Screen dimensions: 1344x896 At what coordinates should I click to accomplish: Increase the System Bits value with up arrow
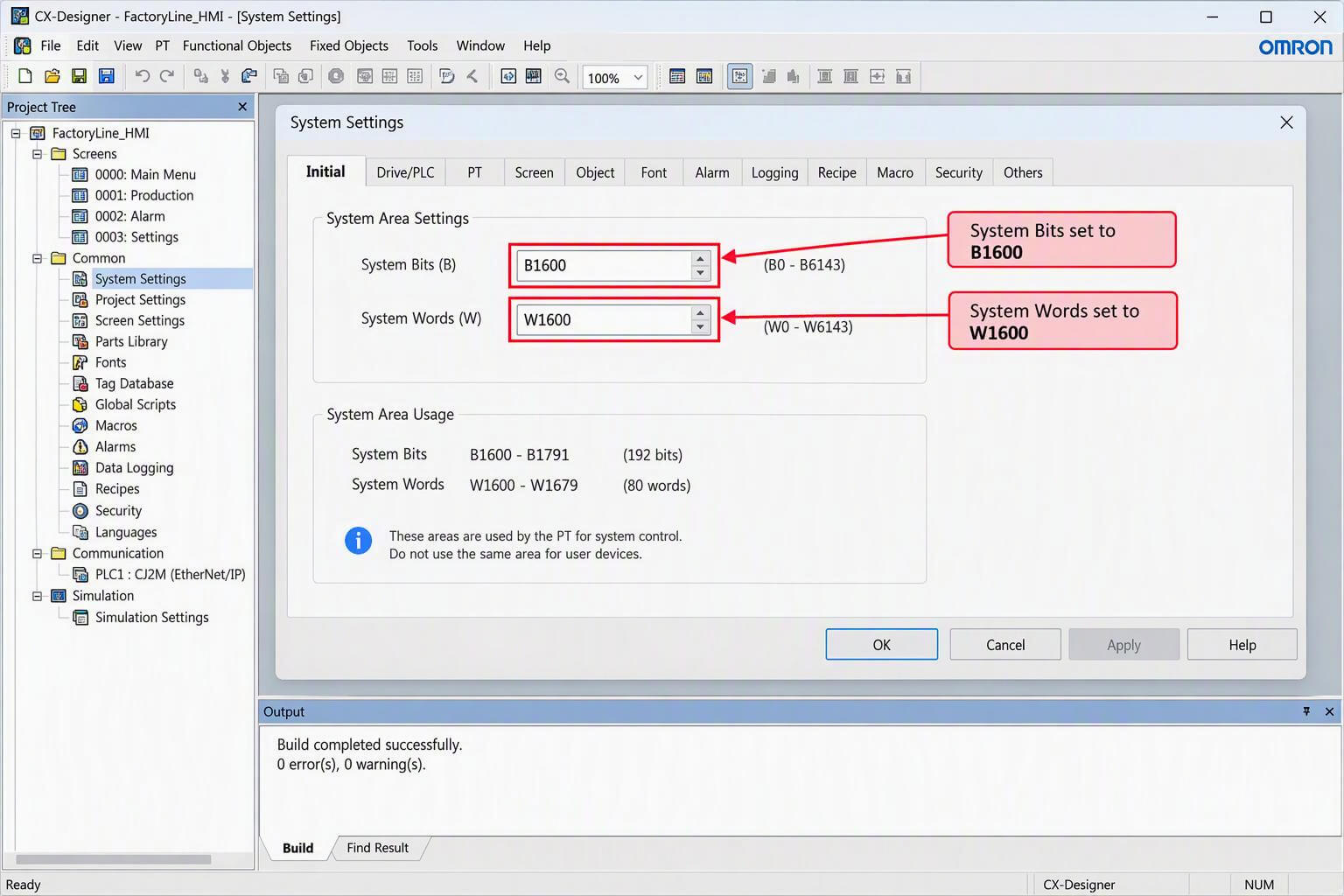[700, 259]
